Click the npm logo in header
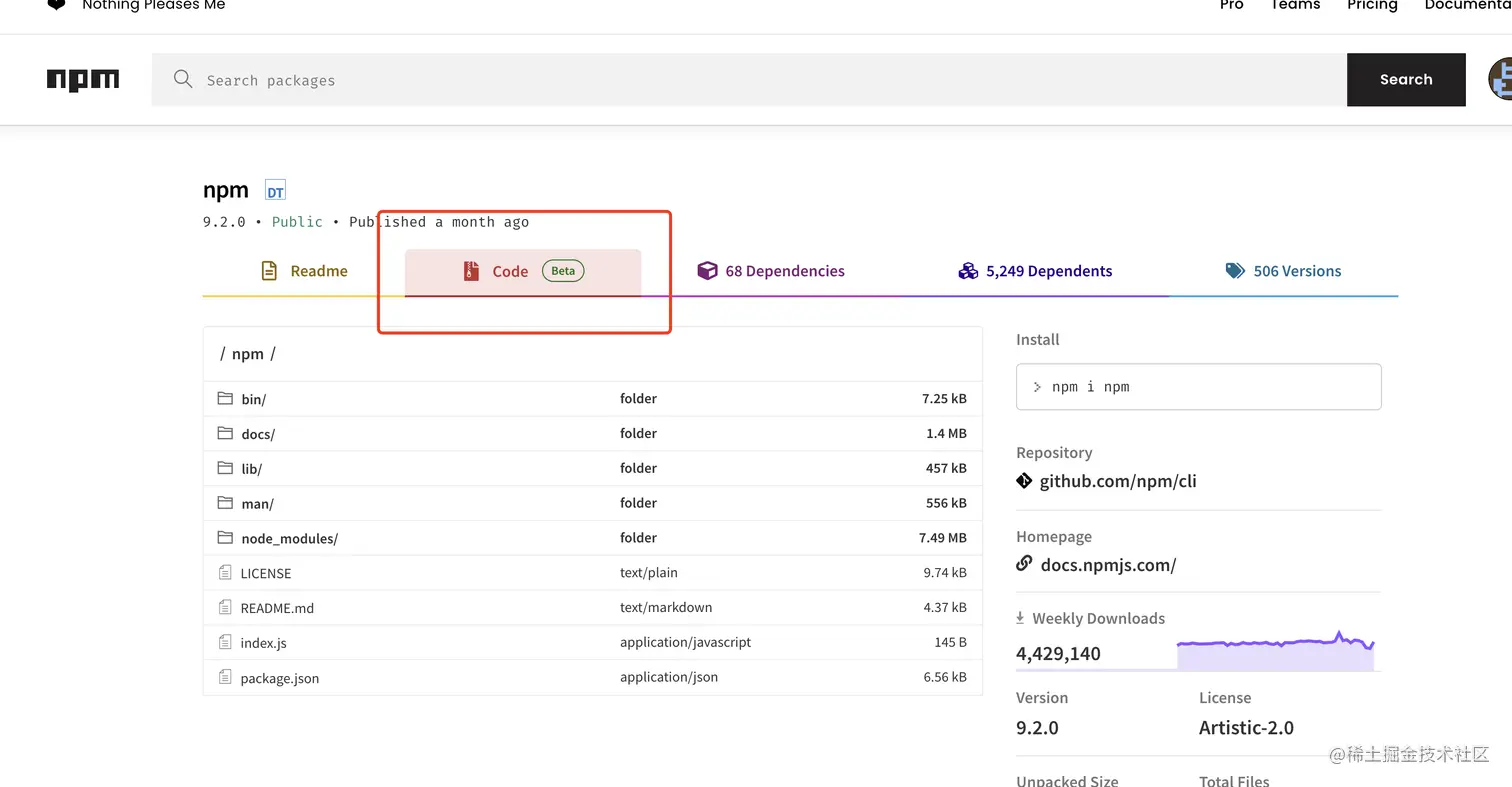Viewport: 1512px width, 787px height. [83, 80]
